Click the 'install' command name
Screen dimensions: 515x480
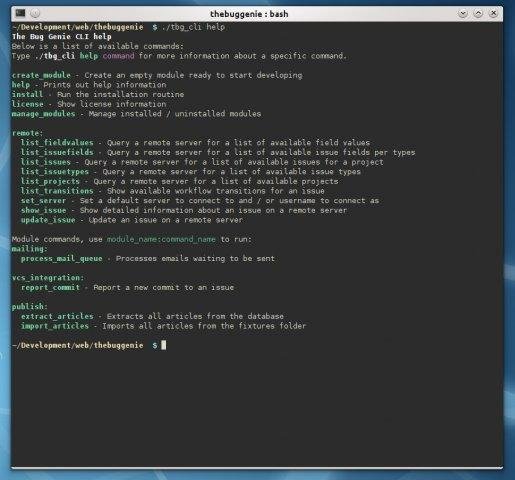[x=28, y=95]
